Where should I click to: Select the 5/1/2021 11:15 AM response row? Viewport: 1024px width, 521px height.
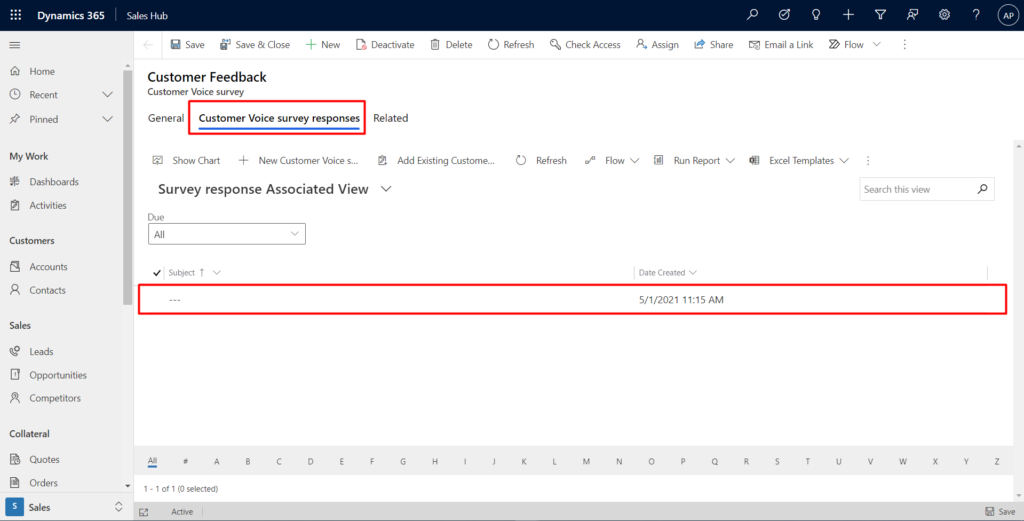pyautogui.click(x=572, y=300)
